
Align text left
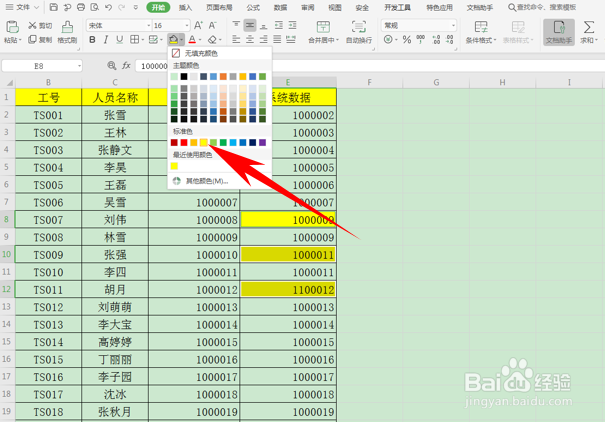(x=236, y=39)
